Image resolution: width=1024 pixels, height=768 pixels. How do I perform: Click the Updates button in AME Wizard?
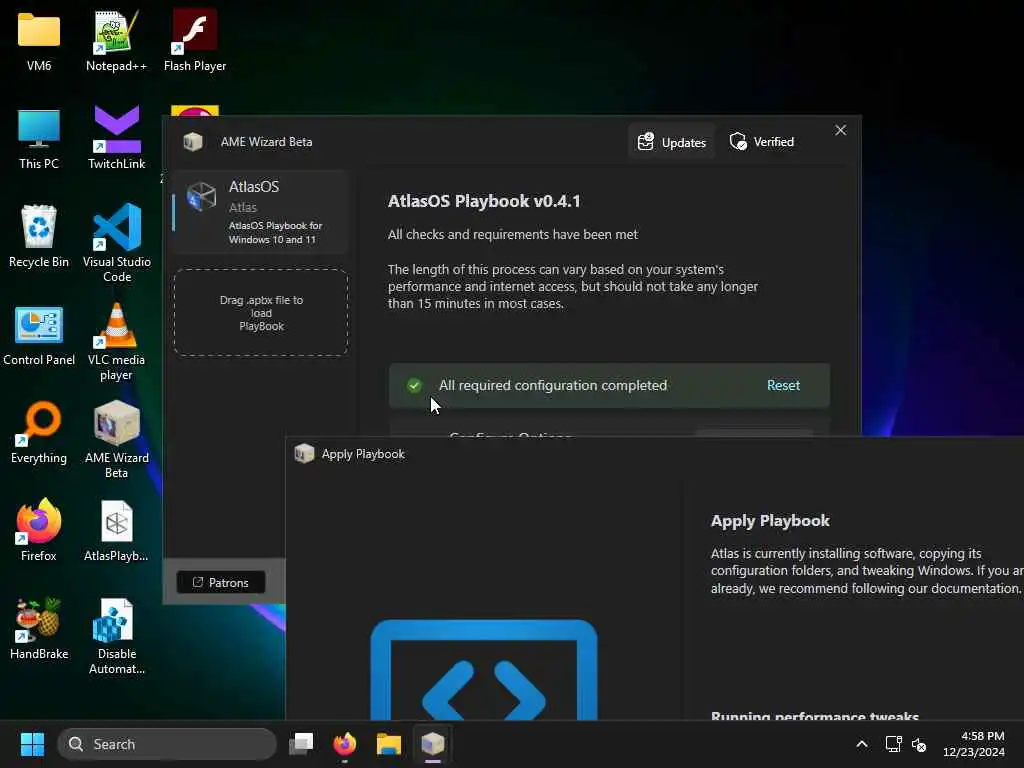(x=672, y=142)
